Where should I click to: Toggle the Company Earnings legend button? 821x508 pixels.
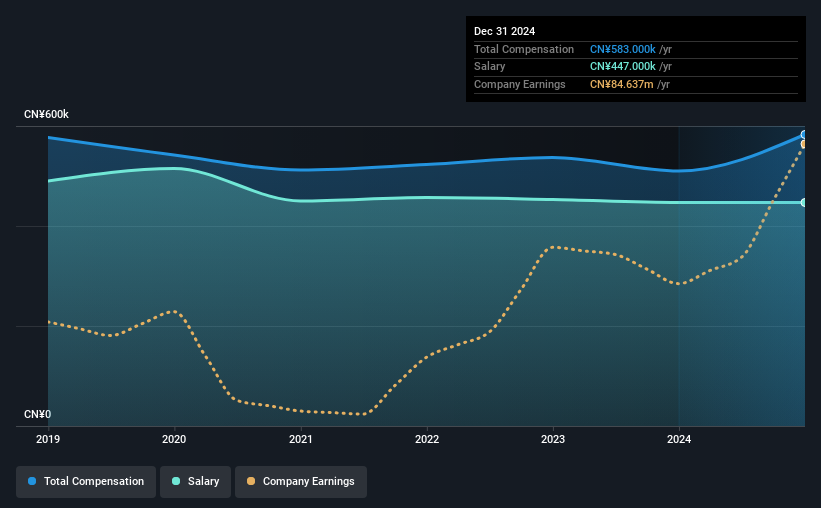[301, 481]
